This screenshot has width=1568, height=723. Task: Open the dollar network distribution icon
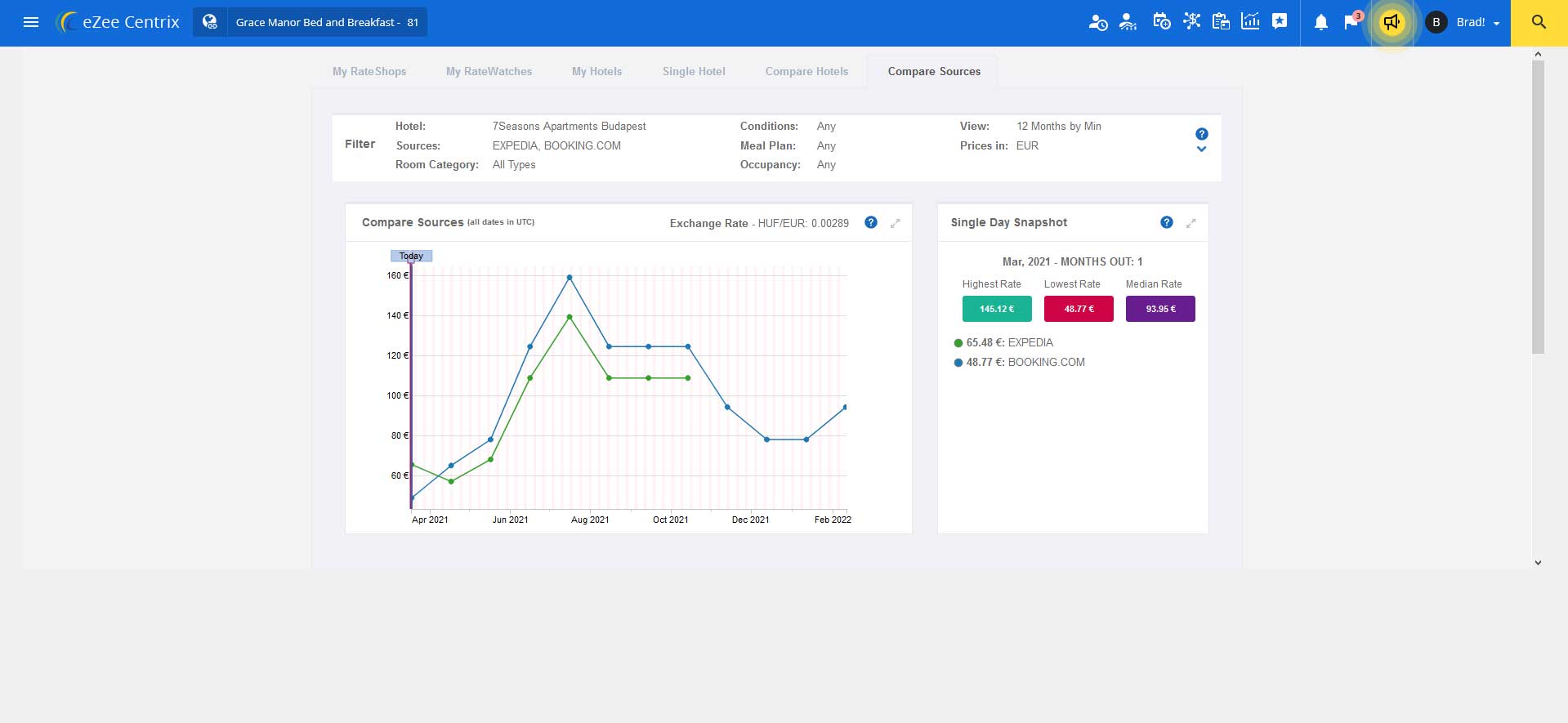[1191, 22]
